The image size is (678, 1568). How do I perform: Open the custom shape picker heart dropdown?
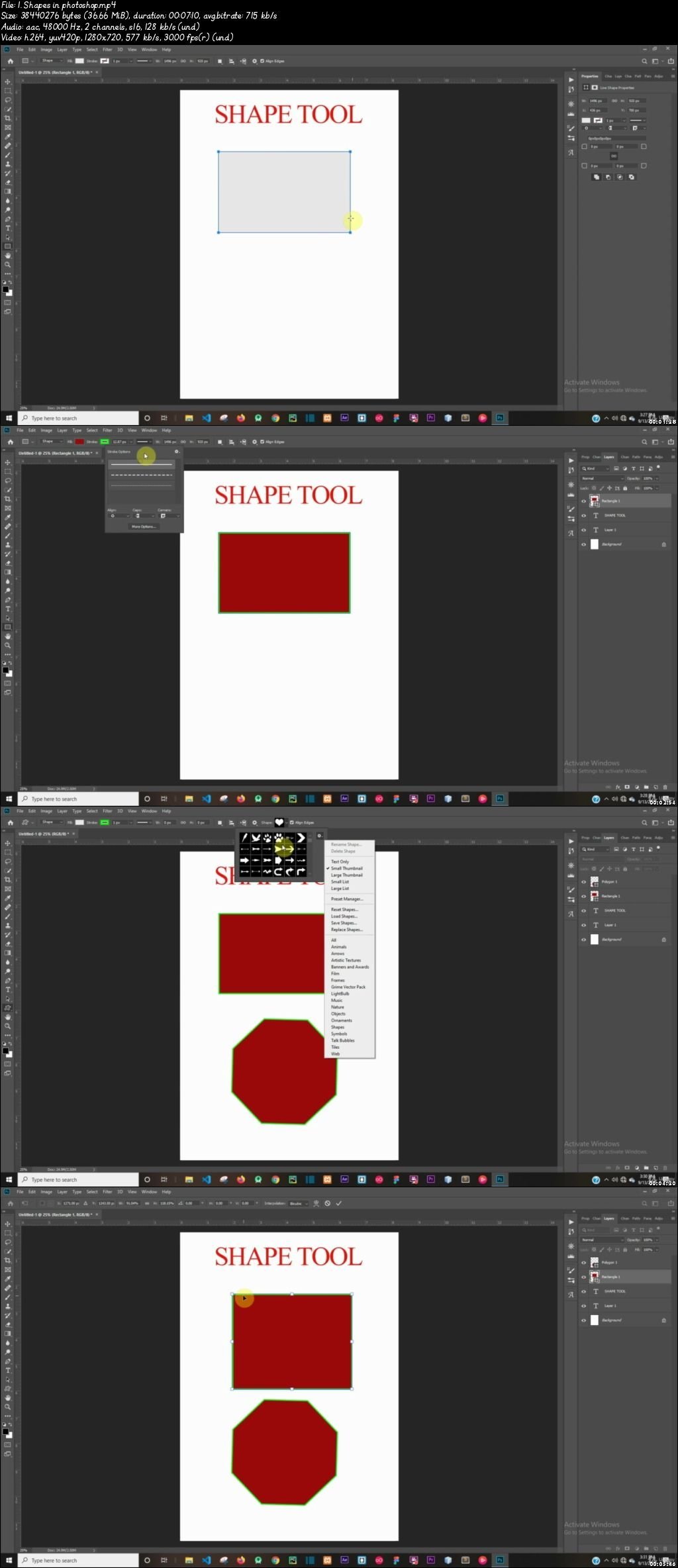tap(281, 822)
